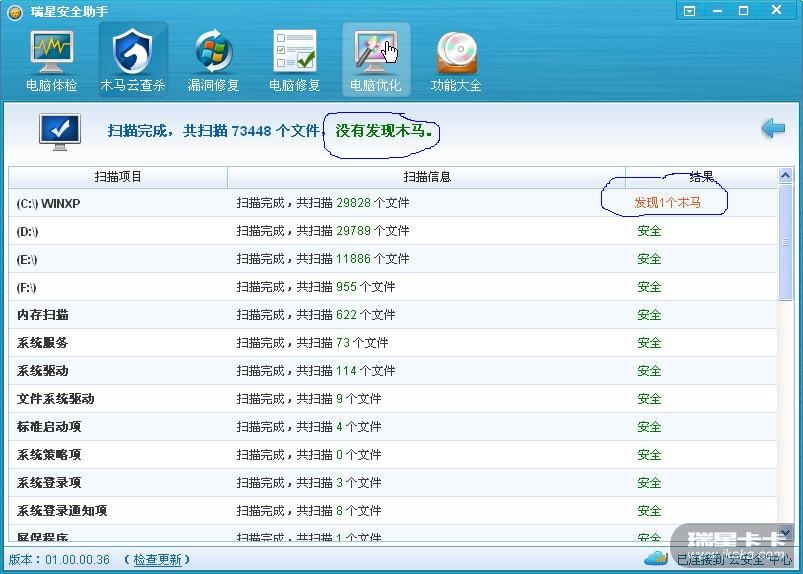Select the 电脑优化 optimization icon

pyautogui.click(x=375, y=59)
